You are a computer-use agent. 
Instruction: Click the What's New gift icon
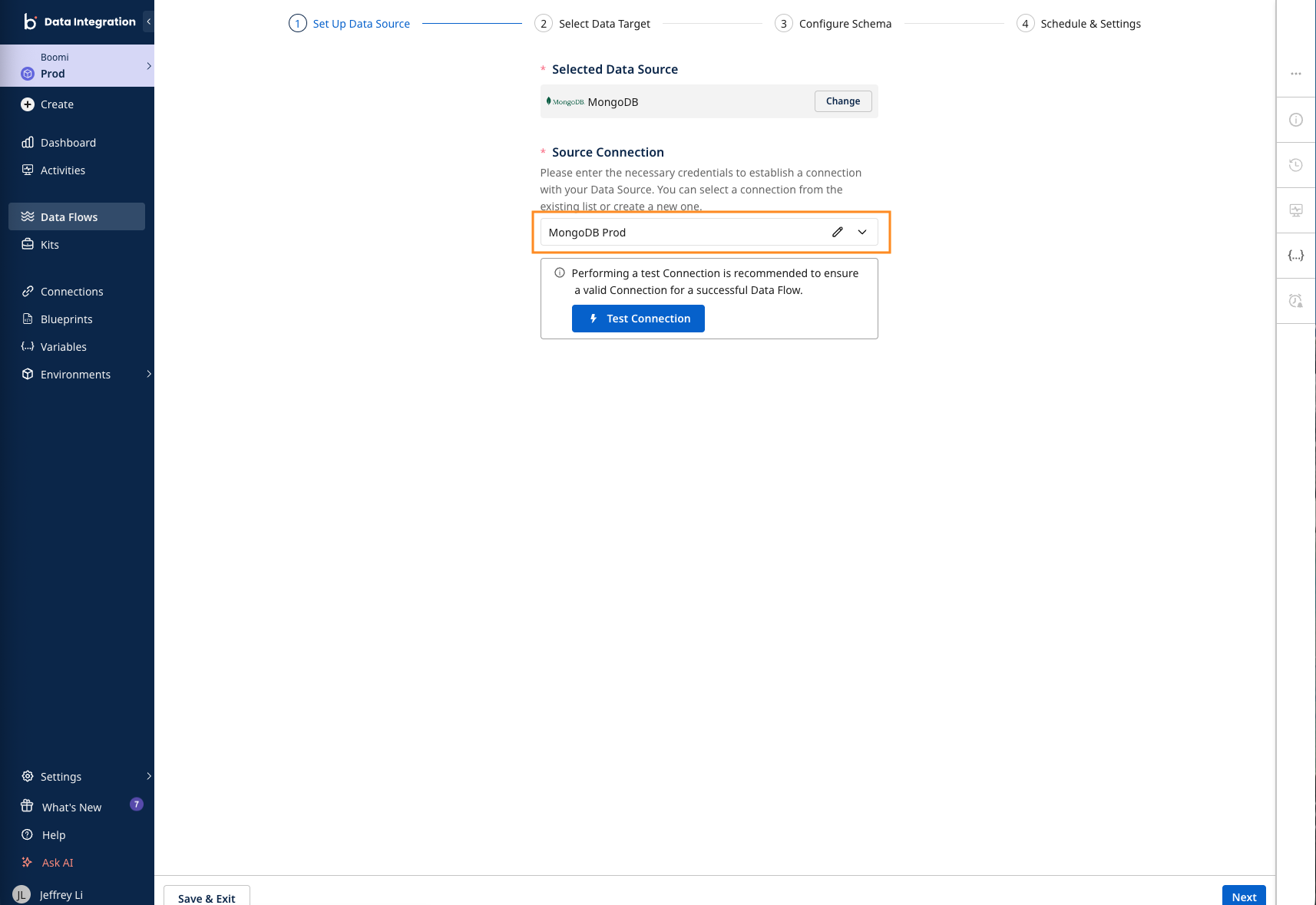pyautogui.click(x=27, y=806)
